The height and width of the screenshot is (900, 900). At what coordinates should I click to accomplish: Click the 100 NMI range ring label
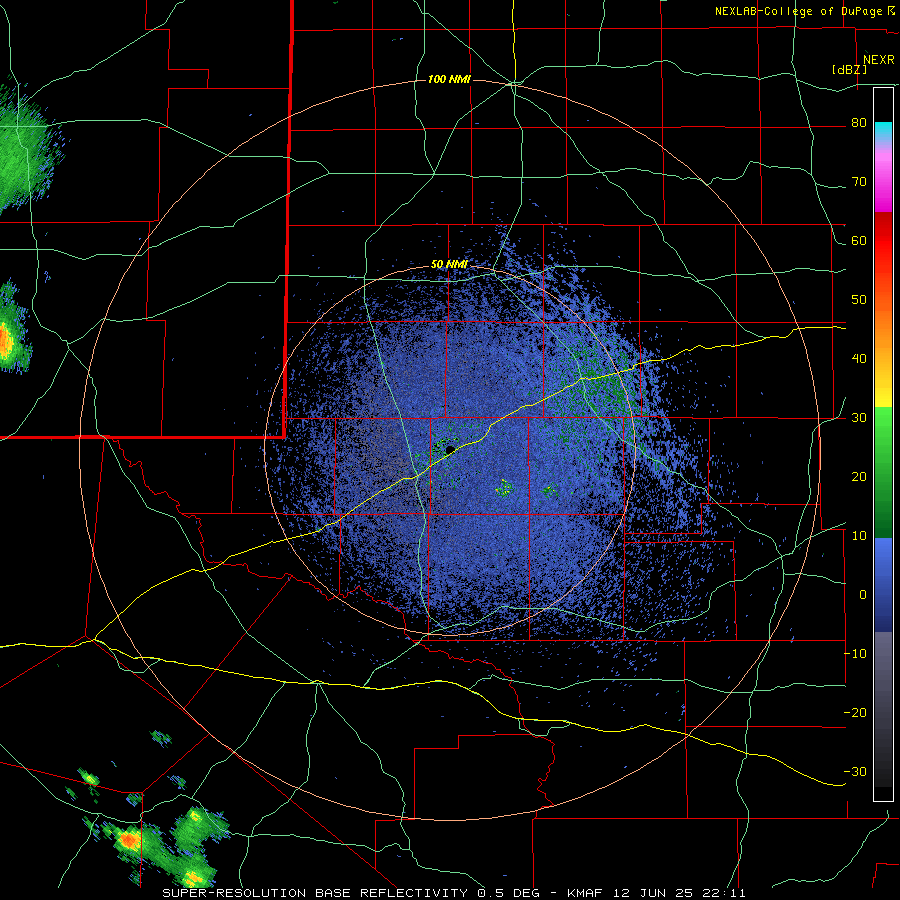click(x=449, y=79)
